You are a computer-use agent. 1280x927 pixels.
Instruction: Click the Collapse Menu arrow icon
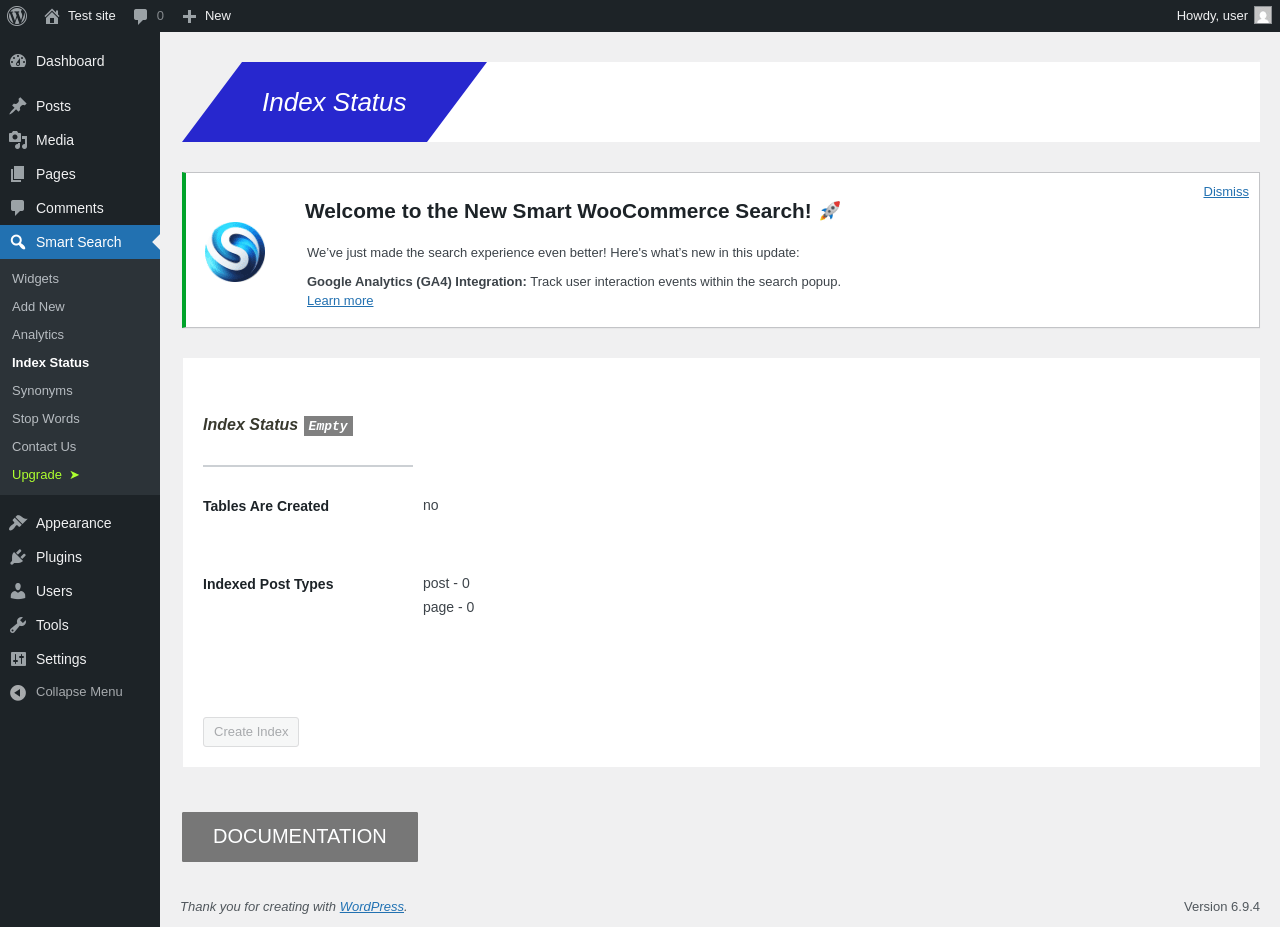click(18, 692)
